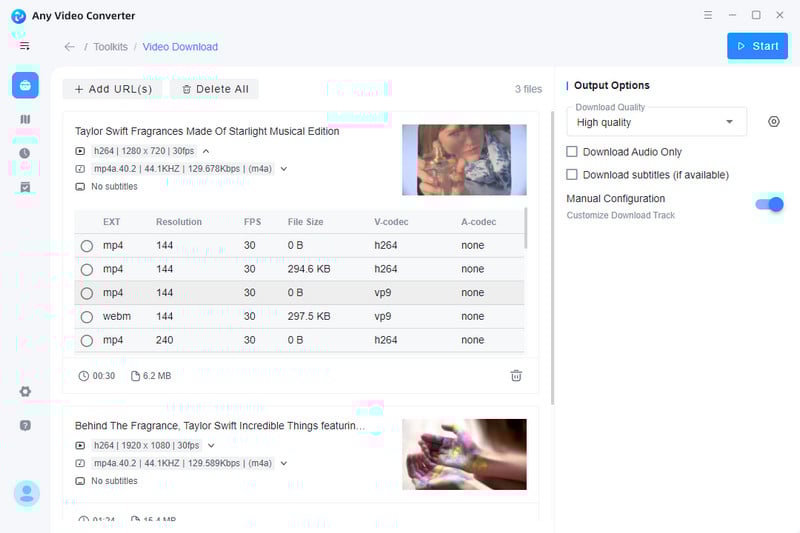Click Delete All button
The image size is (800, 533).
(x=215, y=89)
